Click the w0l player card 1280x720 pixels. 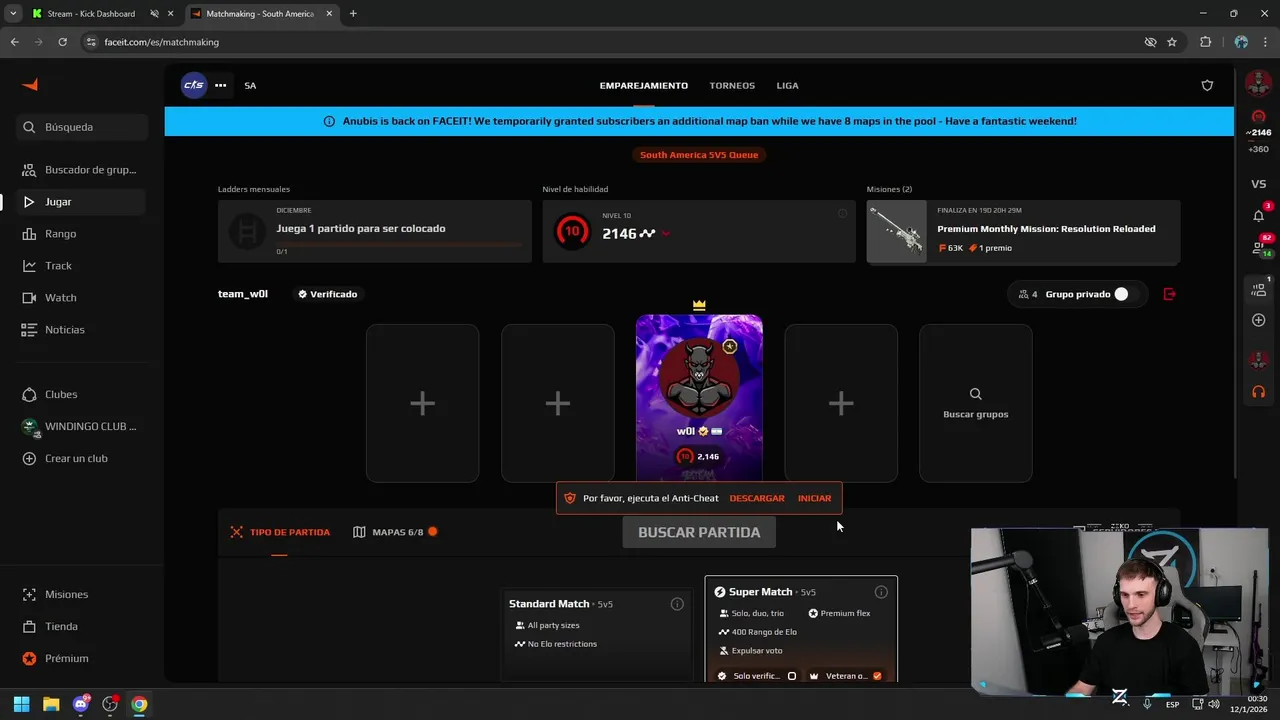(x=699, y=398)
